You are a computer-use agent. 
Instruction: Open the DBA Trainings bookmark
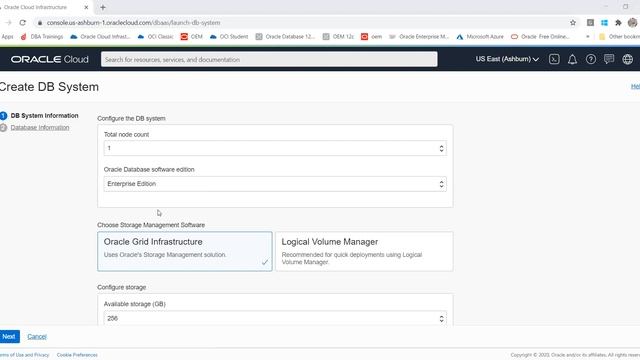pos(42,37)
